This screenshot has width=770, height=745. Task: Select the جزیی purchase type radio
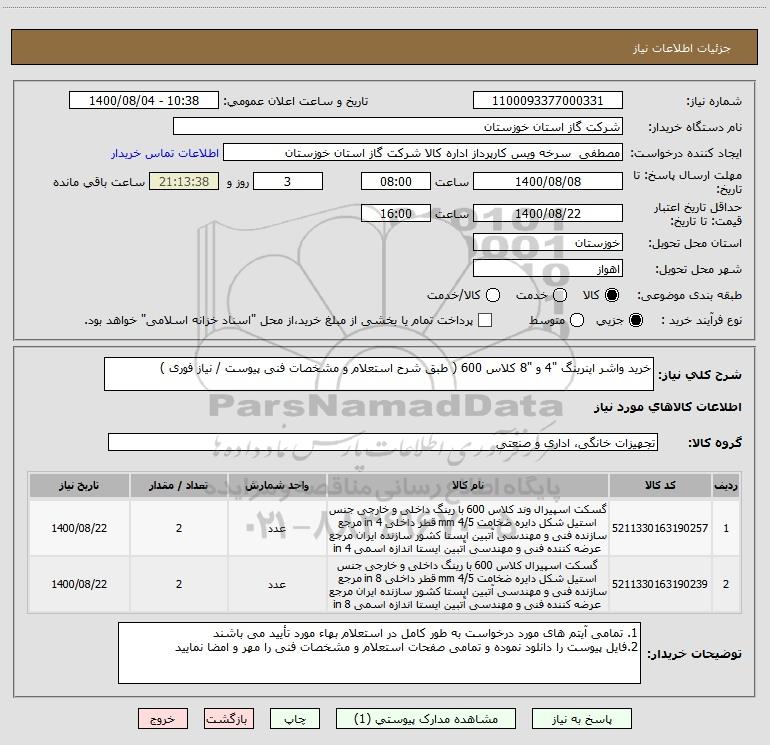tap(636, 320)
